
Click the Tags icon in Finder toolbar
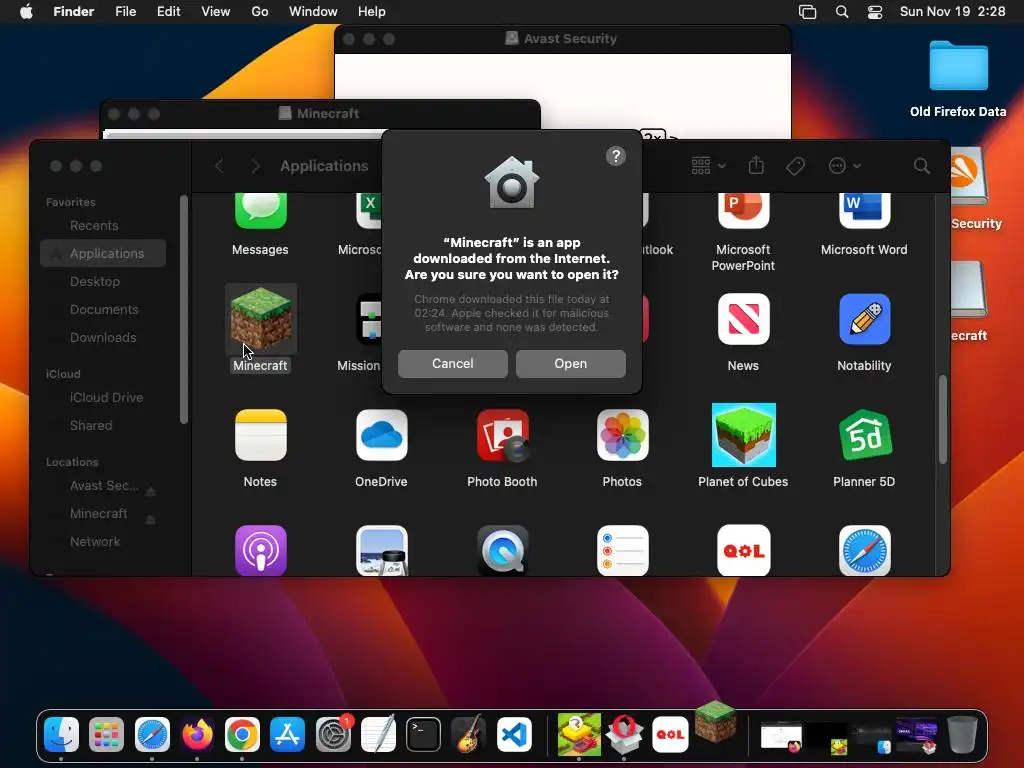point(795,166)
